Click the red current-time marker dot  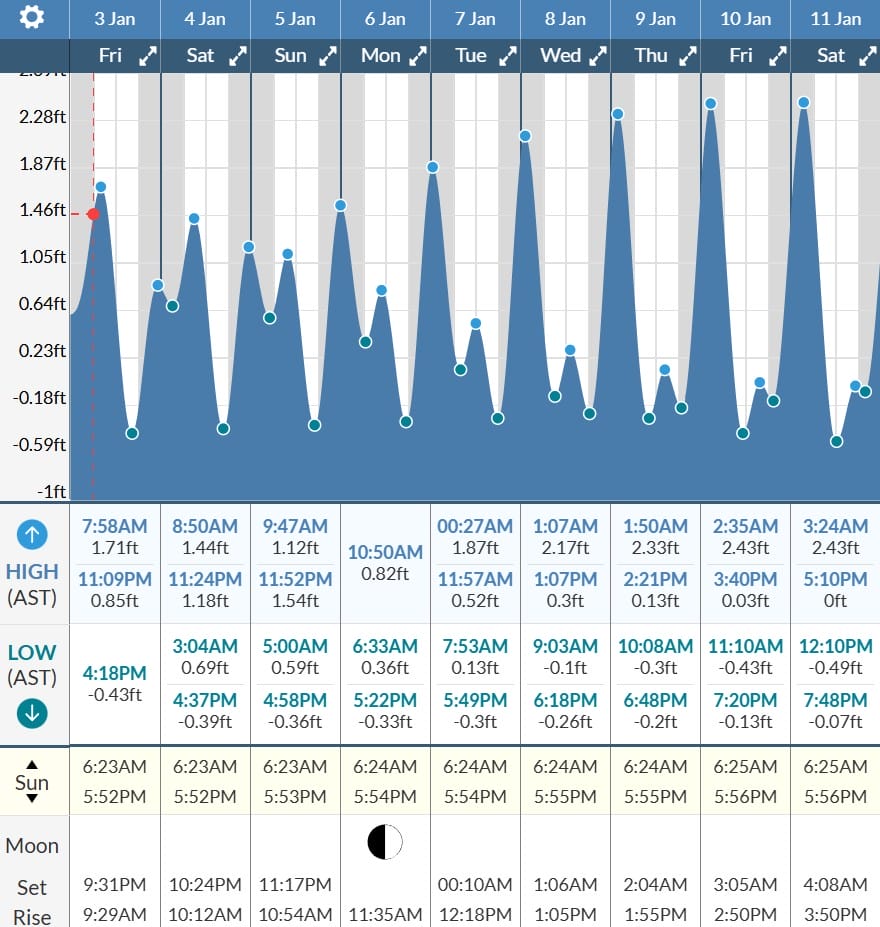pos(93,214)
